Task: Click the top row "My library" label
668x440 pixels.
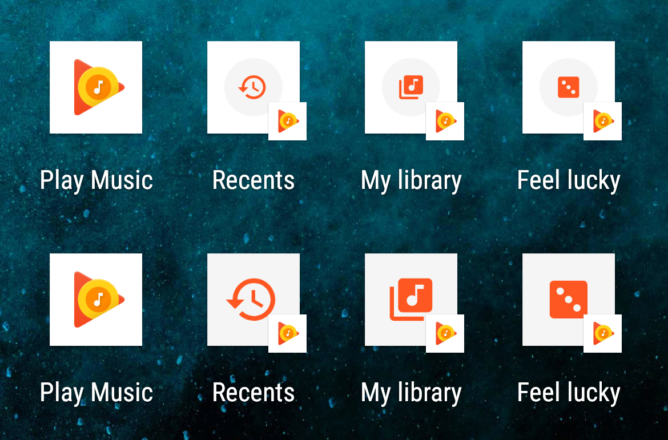Action: 411,181
